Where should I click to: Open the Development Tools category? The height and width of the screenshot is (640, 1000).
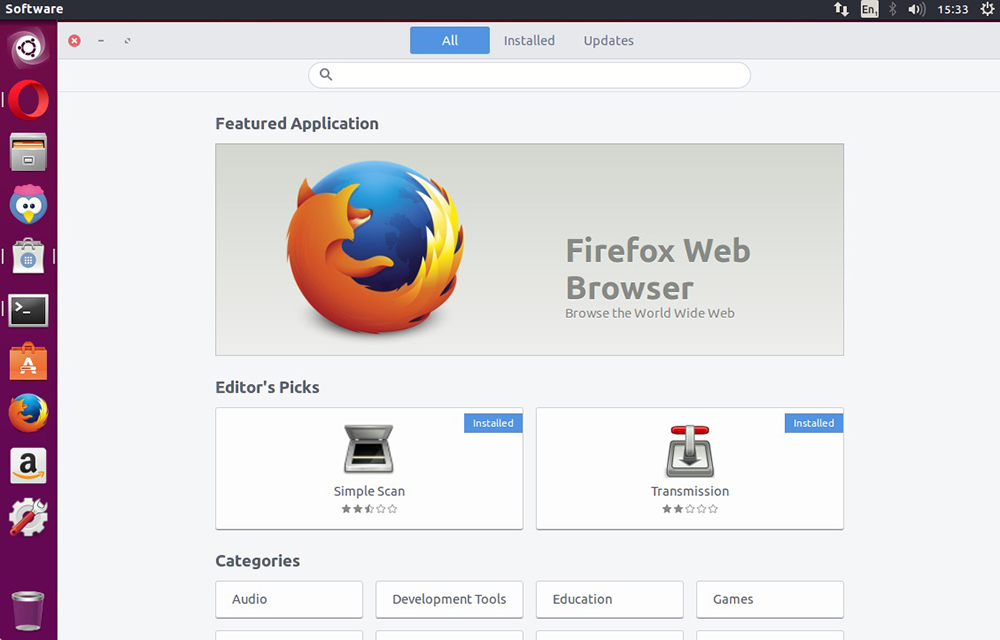(x=449, y=599)
